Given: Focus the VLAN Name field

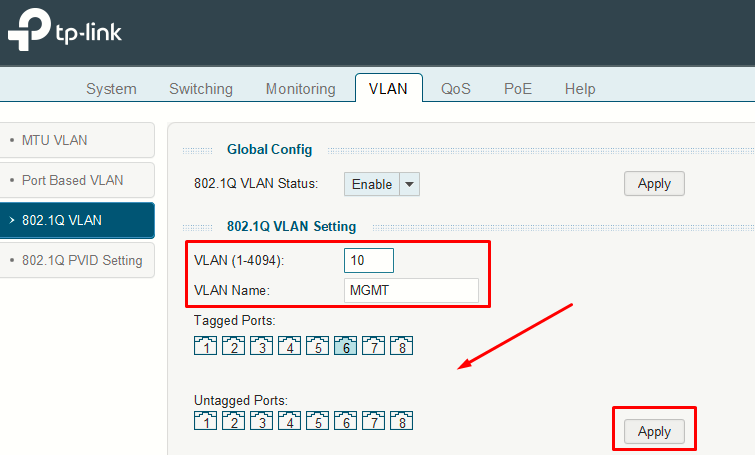Looking at the screenshot, I should point(411,290).
